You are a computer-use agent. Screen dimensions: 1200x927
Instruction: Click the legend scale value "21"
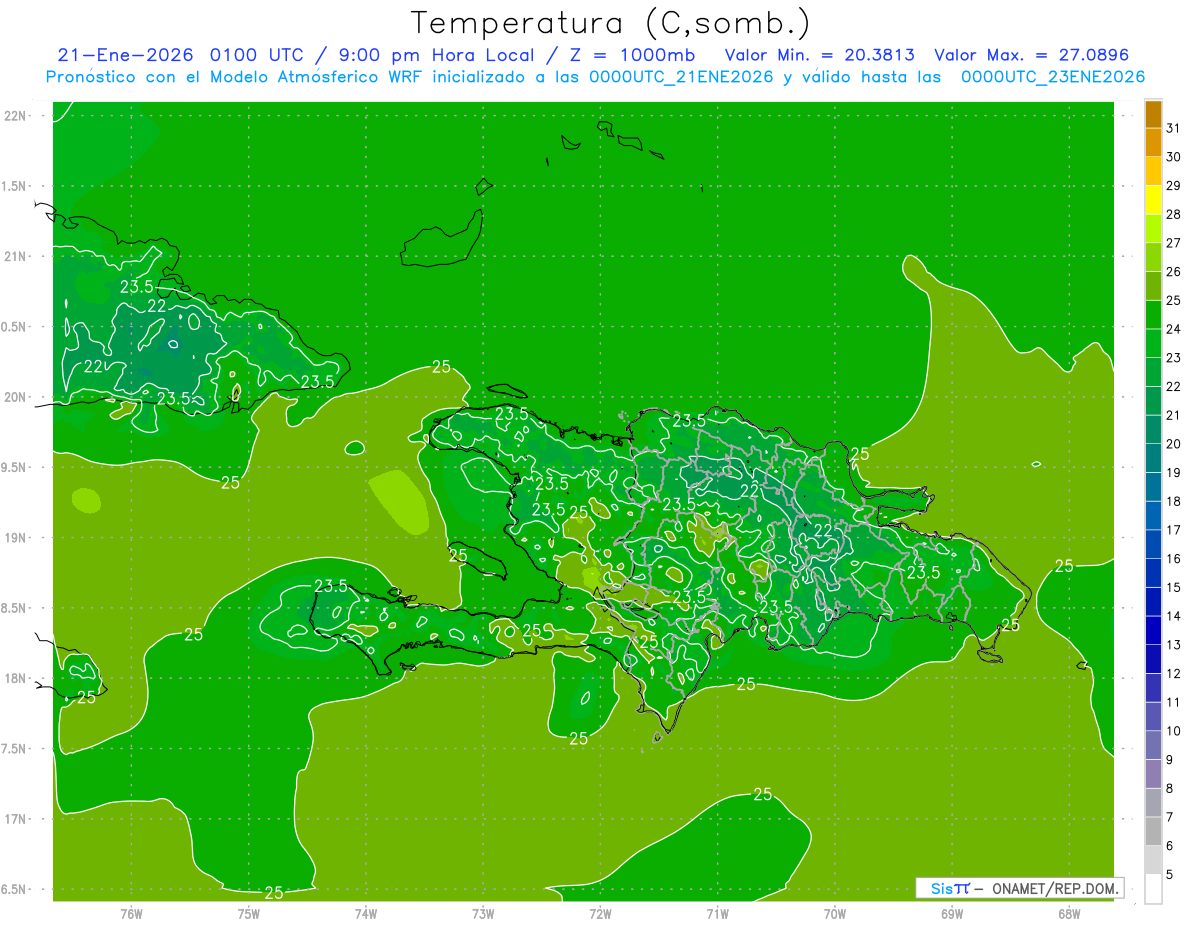coord(1174,416)
